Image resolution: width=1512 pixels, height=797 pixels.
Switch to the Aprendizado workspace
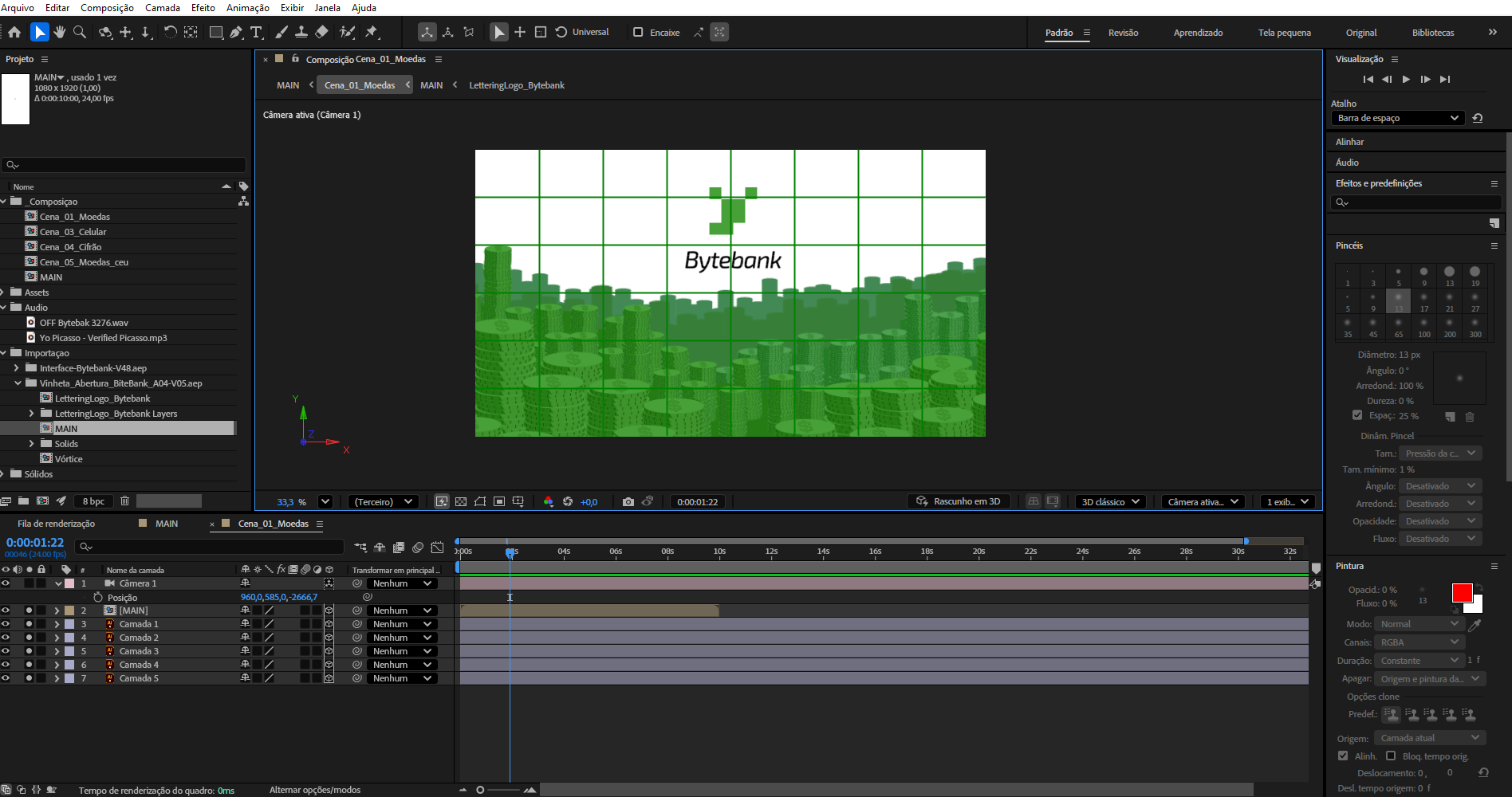point(1198,33)
